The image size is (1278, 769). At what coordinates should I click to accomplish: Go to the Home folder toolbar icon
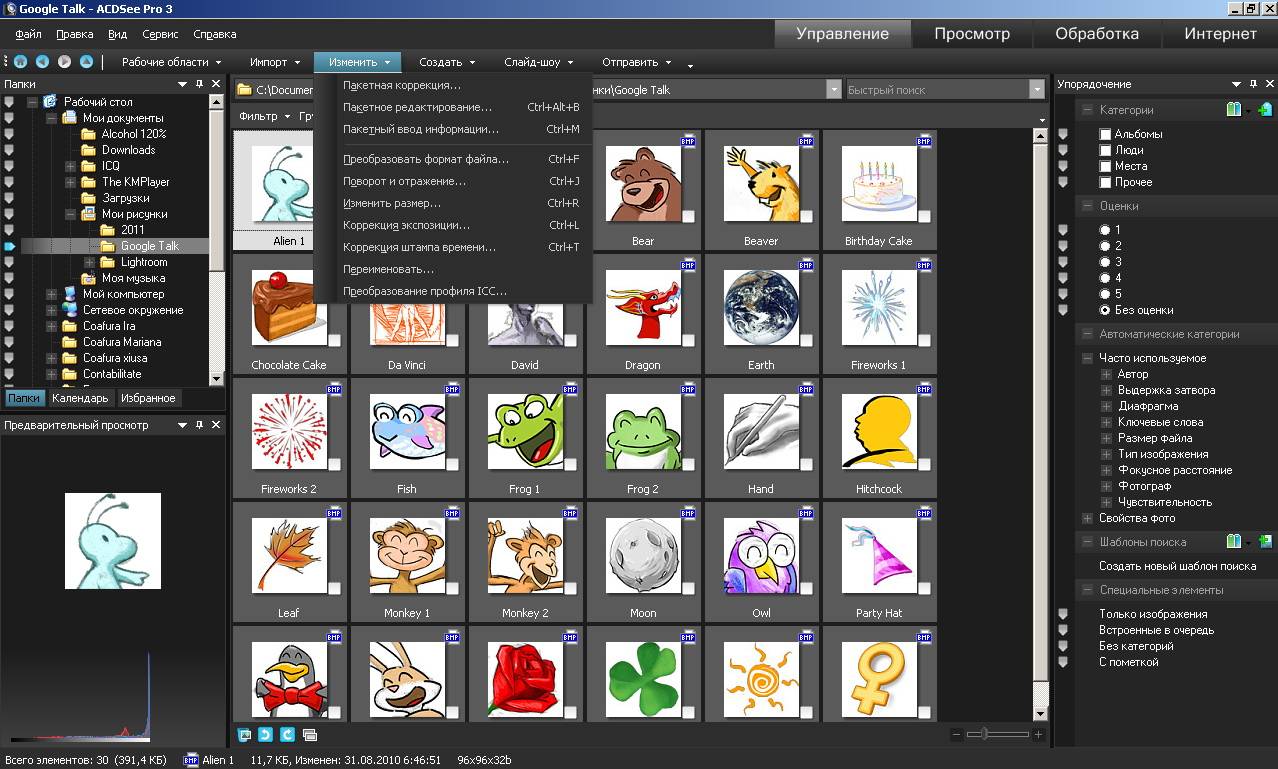point(20,62)
